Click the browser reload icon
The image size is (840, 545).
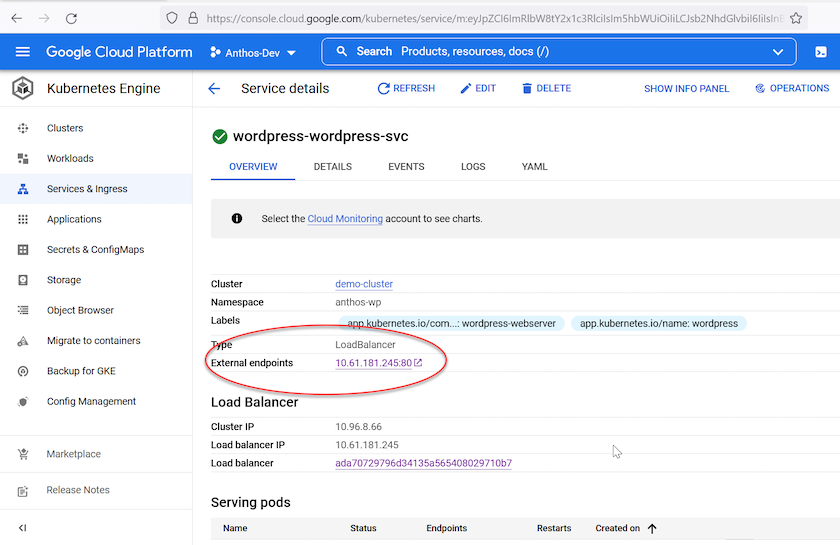[x=71, y=18]
